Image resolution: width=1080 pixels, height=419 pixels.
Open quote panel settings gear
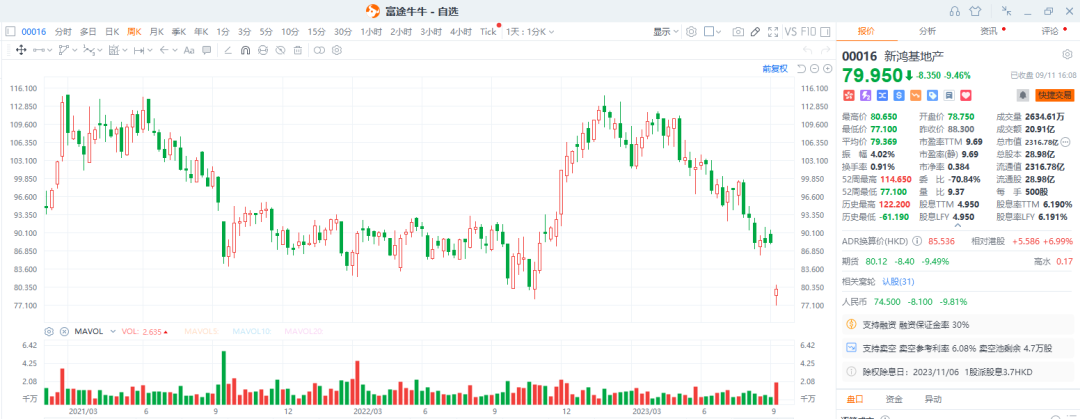pyautogui.click(x=1067, y=54)
